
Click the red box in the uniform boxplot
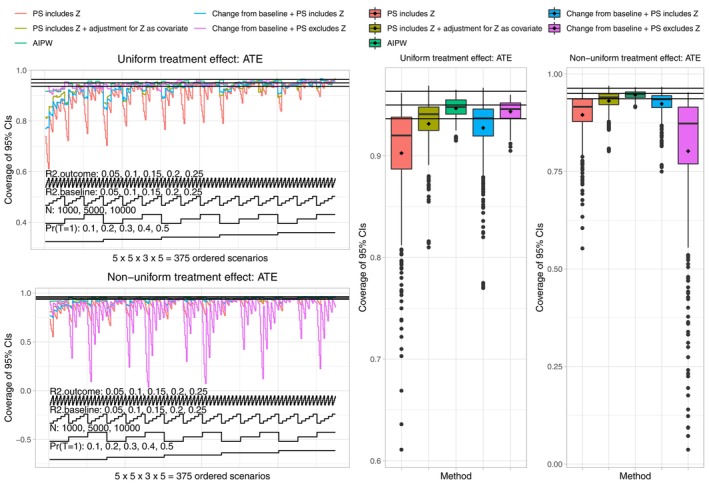pos(402,143)
